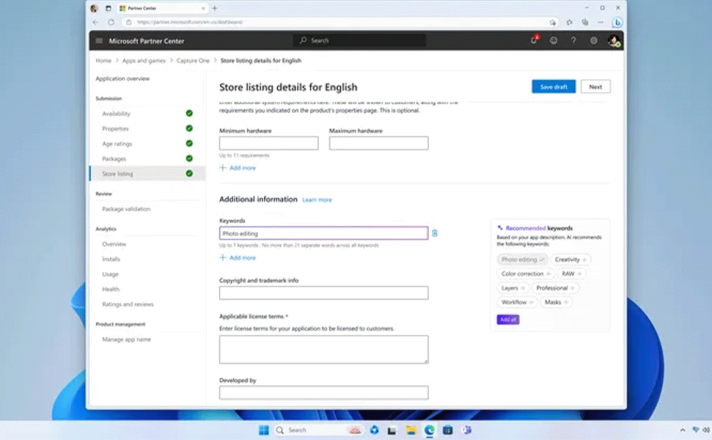Screen dimensions: 712x440
Task: Open the Learn more link
Action: tap(317, 200)
